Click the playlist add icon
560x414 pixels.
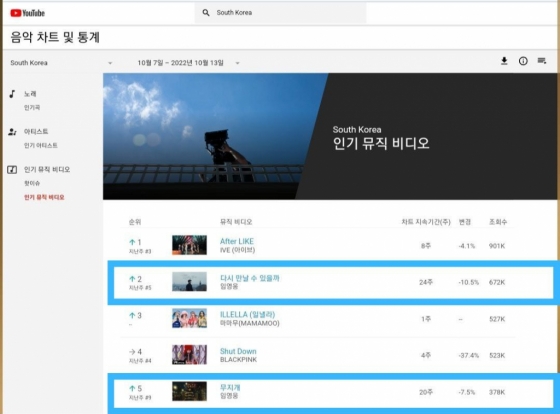click(542, 61)
